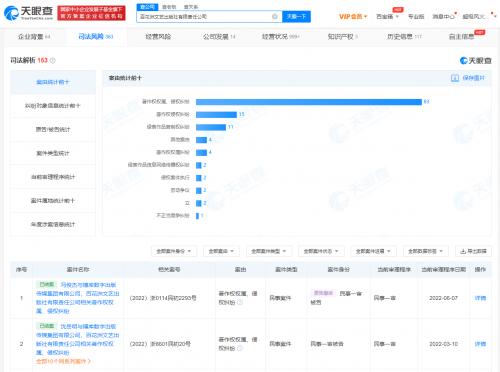Open the 自主信息 tab

(x=462, y=37)
